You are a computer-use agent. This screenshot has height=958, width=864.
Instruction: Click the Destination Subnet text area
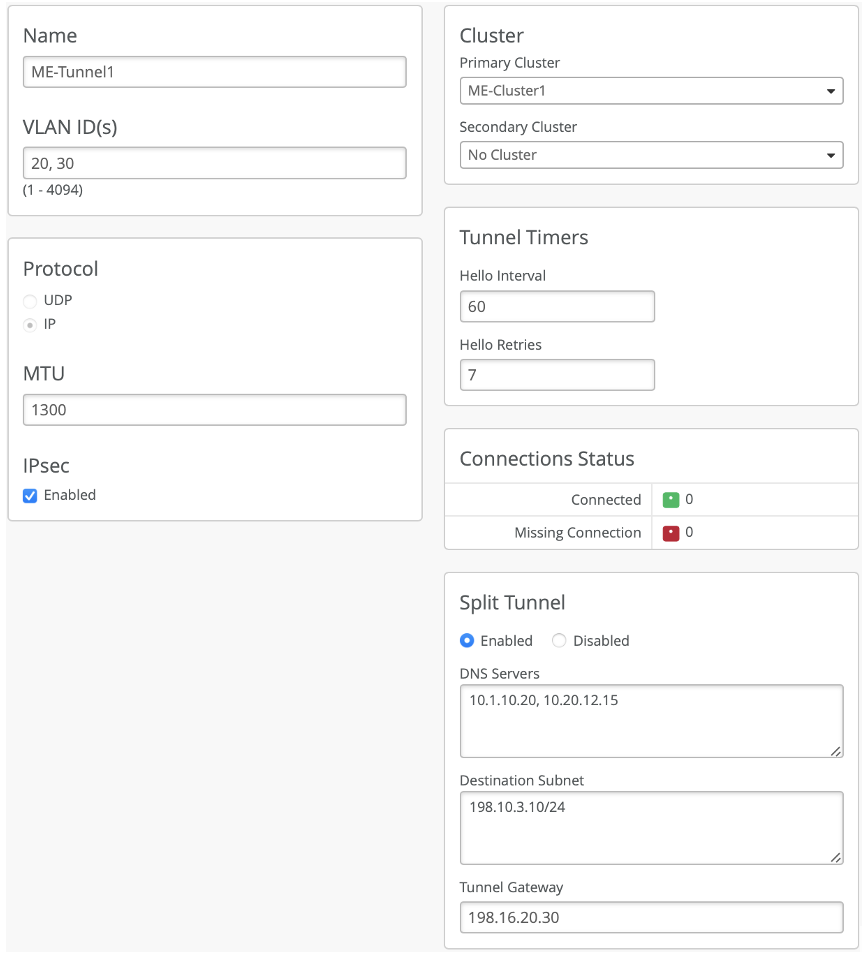pos(651,827)
